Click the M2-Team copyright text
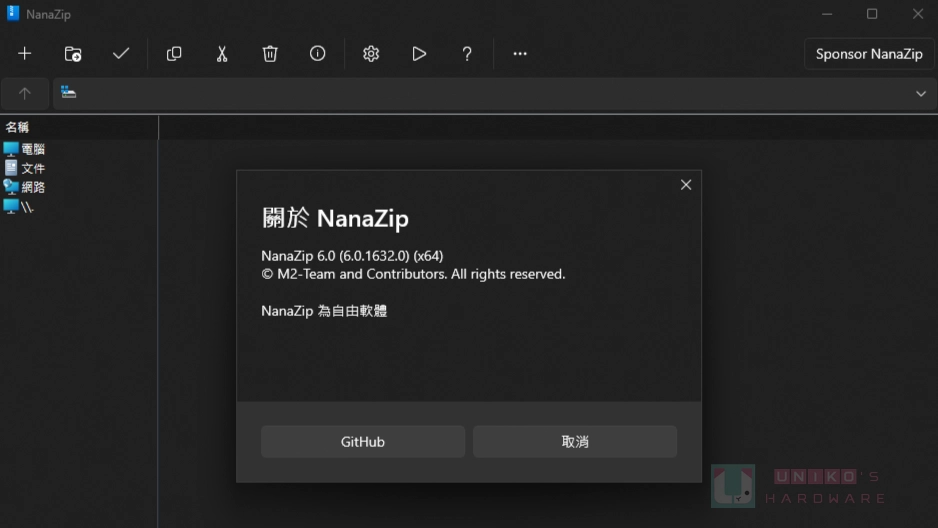This screenshot has height=528, width=938. click(413, 274)
